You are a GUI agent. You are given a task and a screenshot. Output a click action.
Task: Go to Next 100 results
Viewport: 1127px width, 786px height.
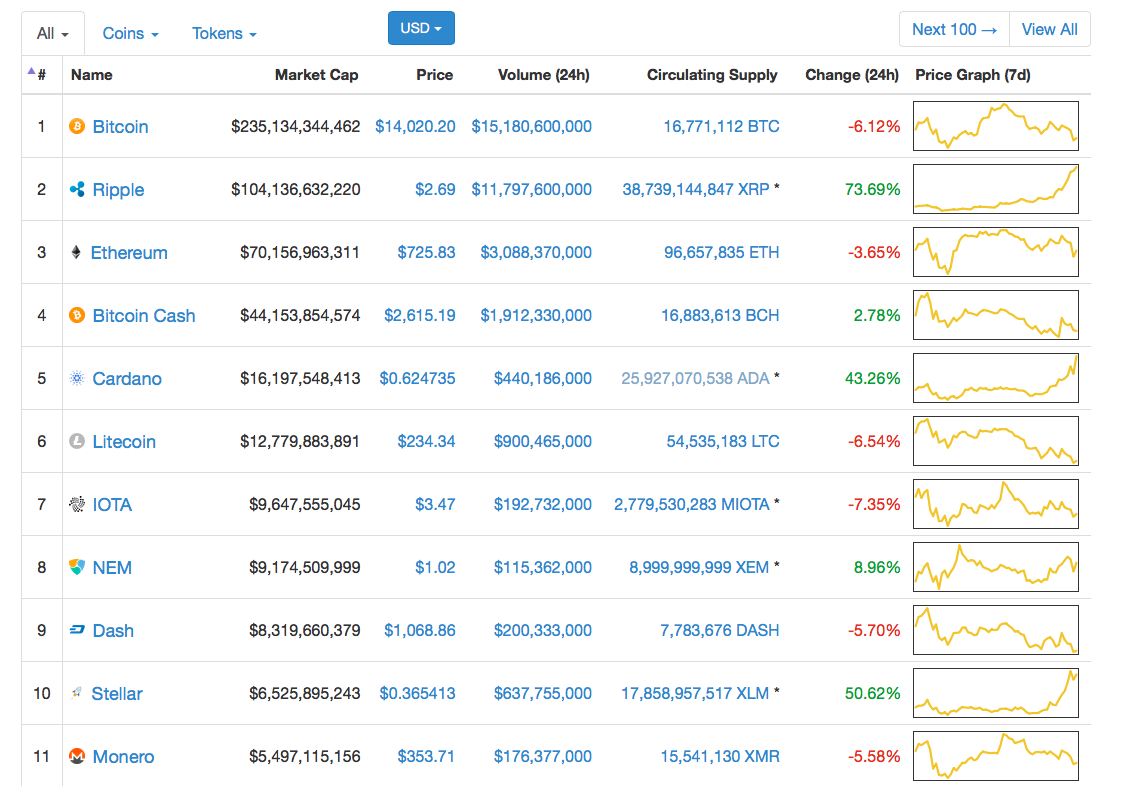pos(954,29)
